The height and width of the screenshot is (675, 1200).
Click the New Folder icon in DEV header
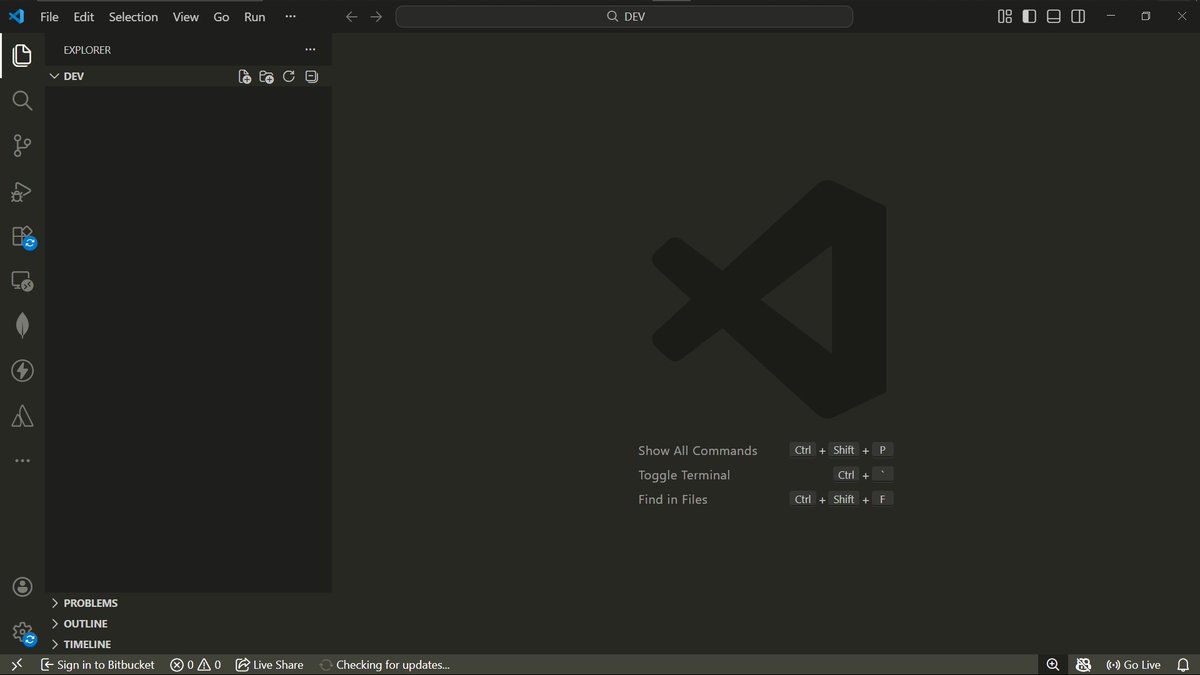(x=266, y=77)
